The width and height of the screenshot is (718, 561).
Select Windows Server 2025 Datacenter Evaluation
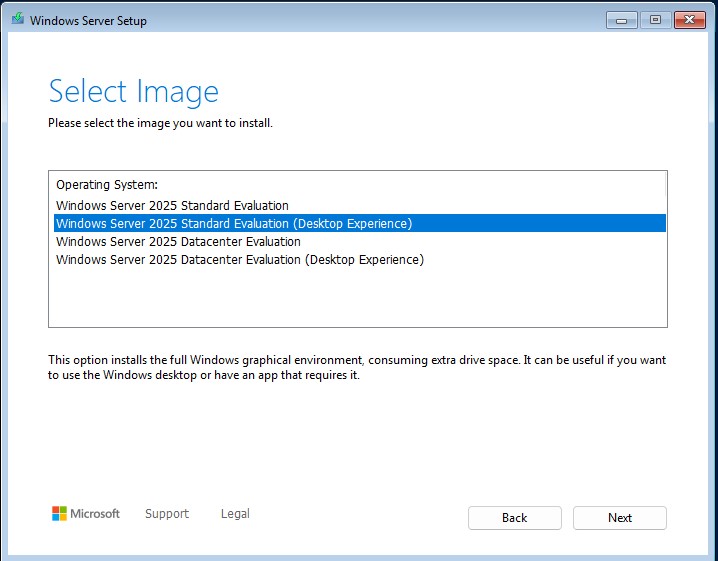[x=178, y=242]
